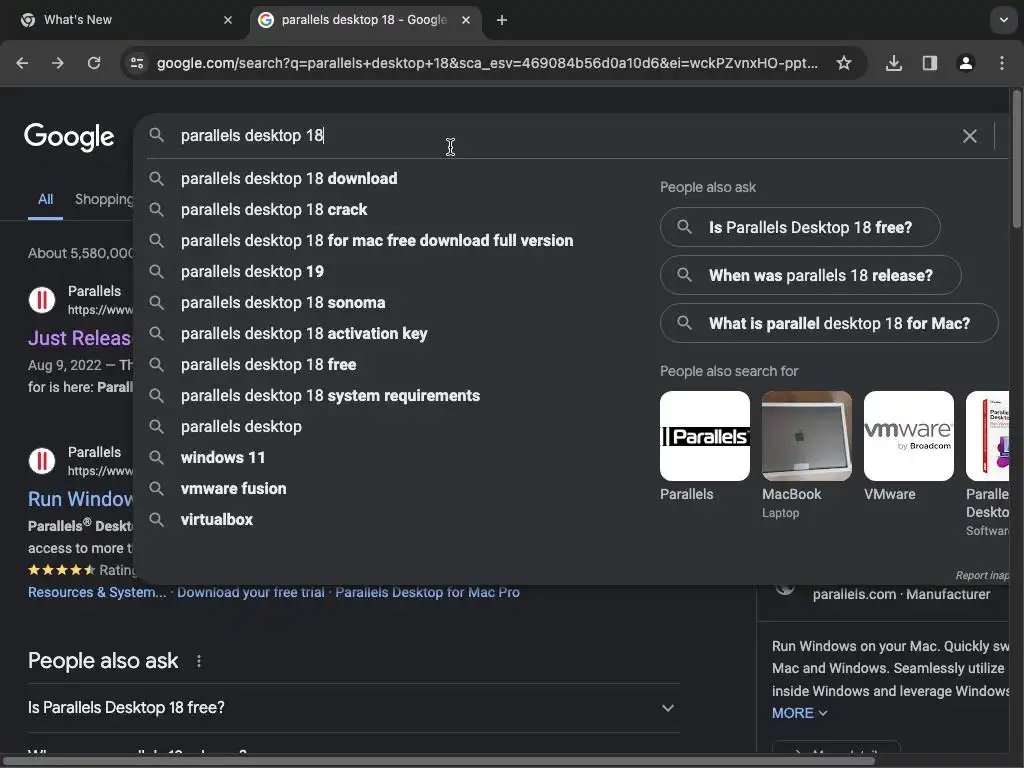Open a new browser tab
Viewport: 1024px width, 768px height.
[502, 20]
